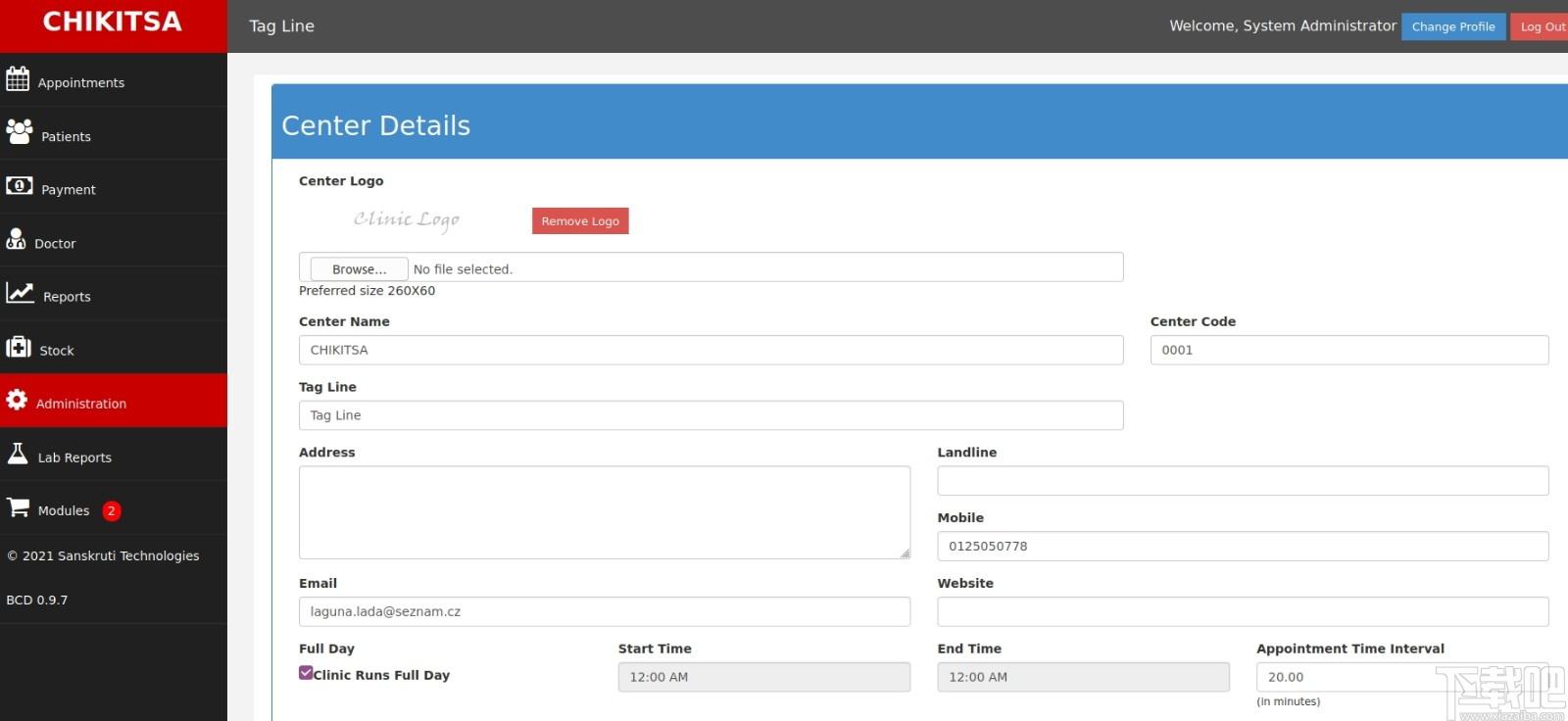Image resolution: width=1568 pixels, height=721 pixels.
Task: Click the End Time field
Action: pyautogui.click(x=1084, y=677)
